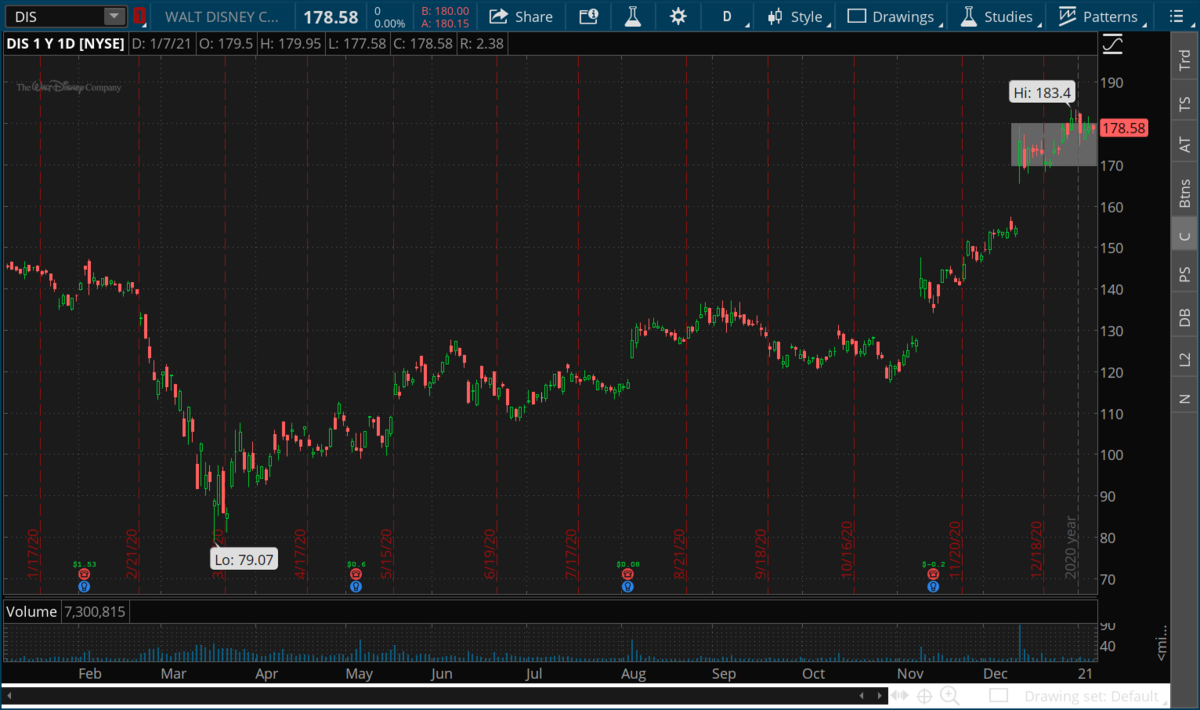Image resolution: width=1200 pixels, height=710 pixels.
Task: Click the Mar label on time axis
Action: [175, 674]
